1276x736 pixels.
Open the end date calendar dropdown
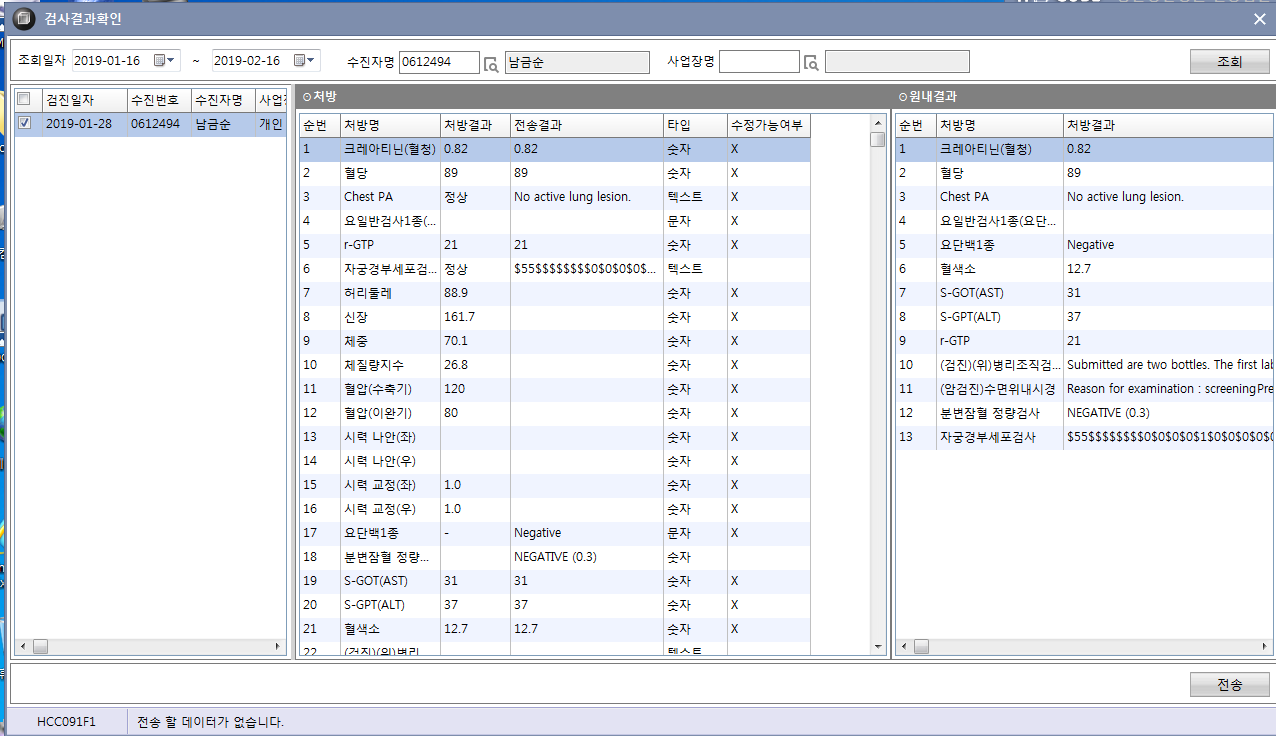pos(305,61)
